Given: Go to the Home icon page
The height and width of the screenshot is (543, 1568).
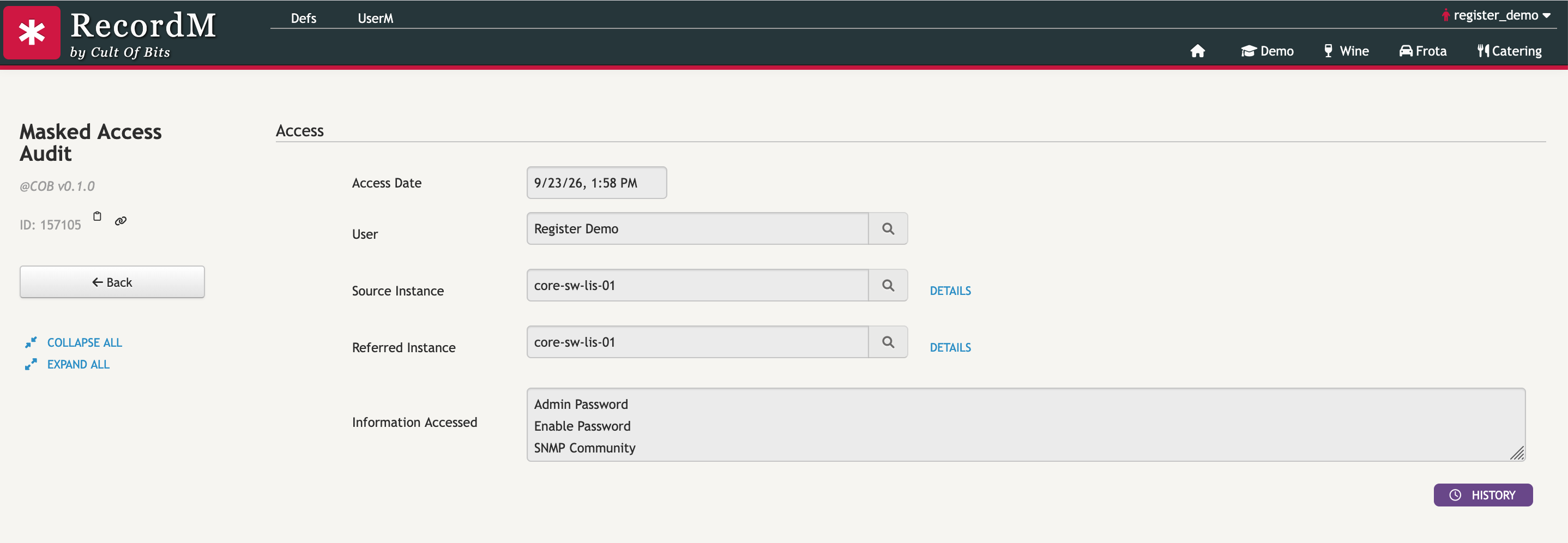Looking at the screenshot, I should click(x=1197, y=51).
